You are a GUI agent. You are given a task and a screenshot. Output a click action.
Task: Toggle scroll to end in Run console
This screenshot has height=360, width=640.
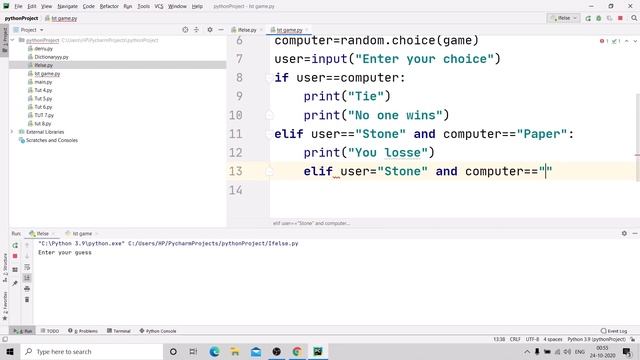[x=27, y=278]
